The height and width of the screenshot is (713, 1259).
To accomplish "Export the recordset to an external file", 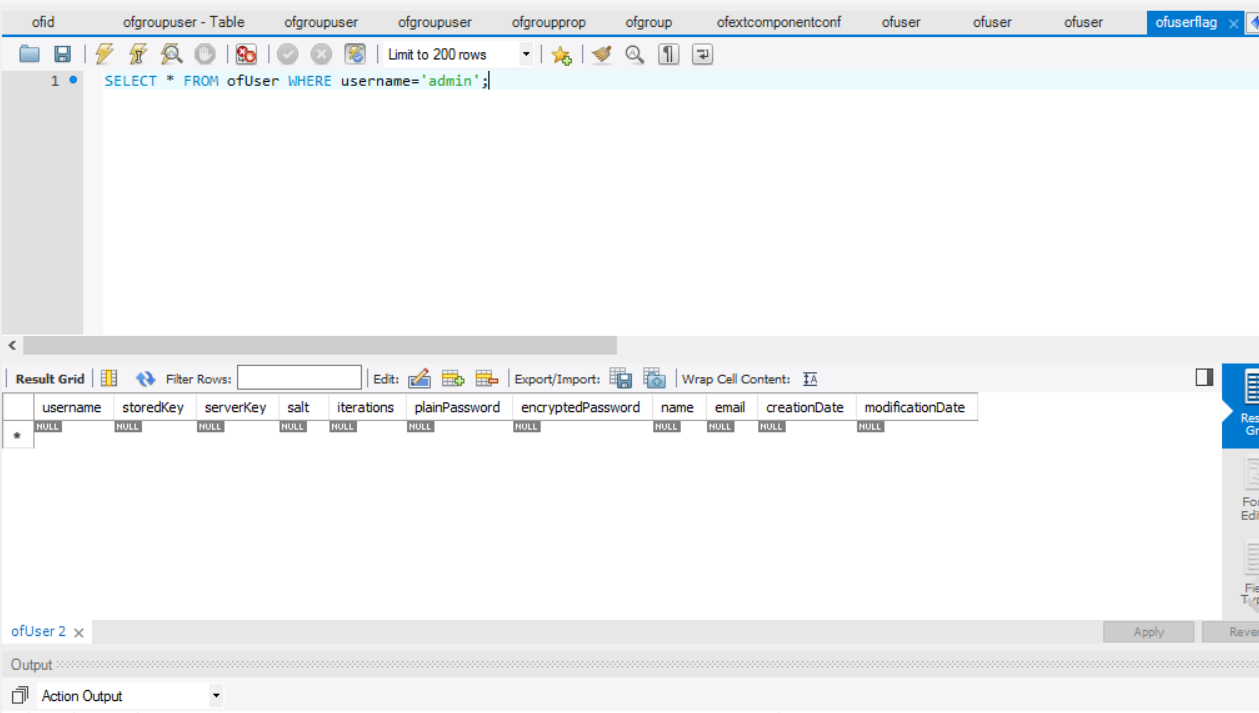I will [621, 378].
